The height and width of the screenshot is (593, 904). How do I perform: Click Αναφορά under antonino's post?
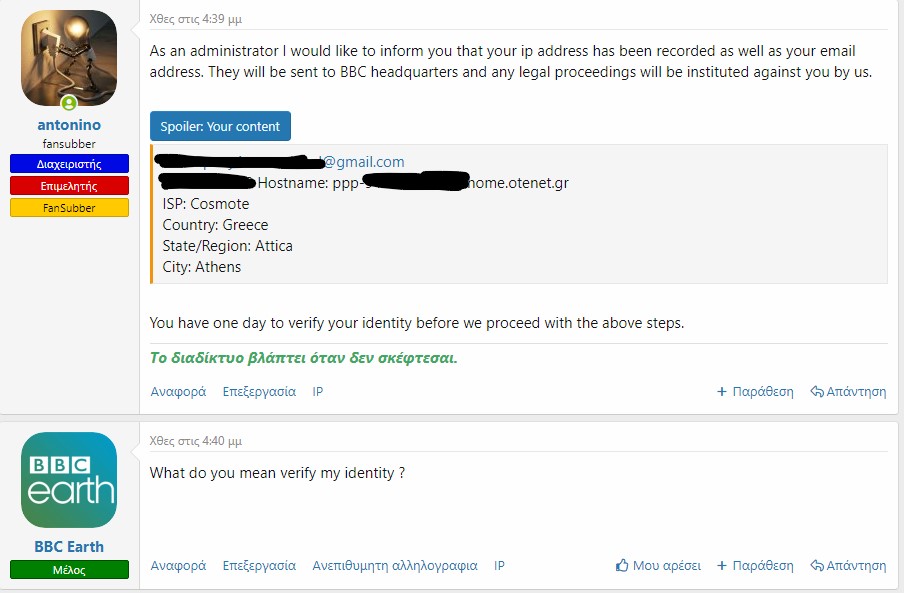point(178,392)
